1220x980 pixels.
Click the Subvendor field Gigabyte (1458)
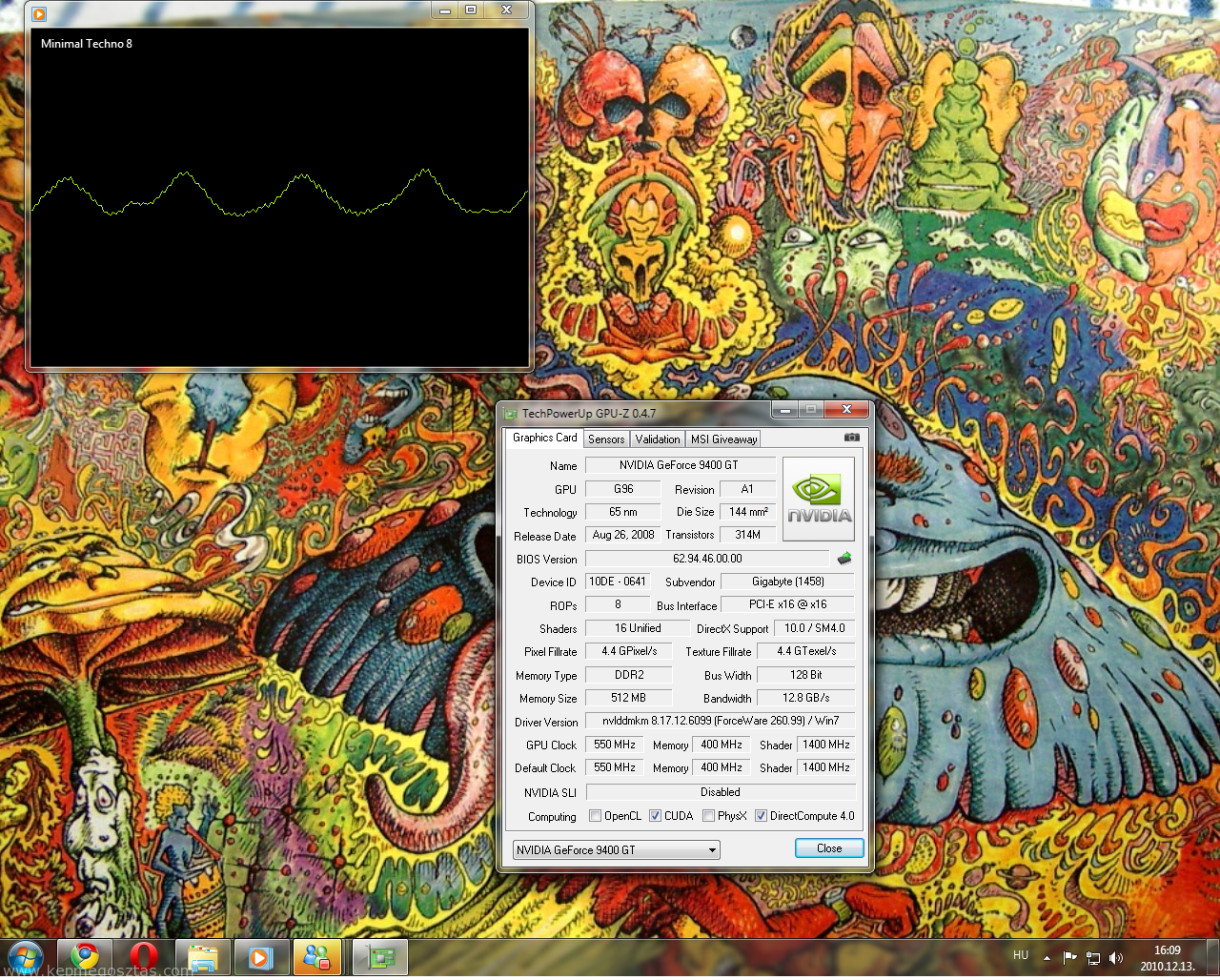pos(788,582)
